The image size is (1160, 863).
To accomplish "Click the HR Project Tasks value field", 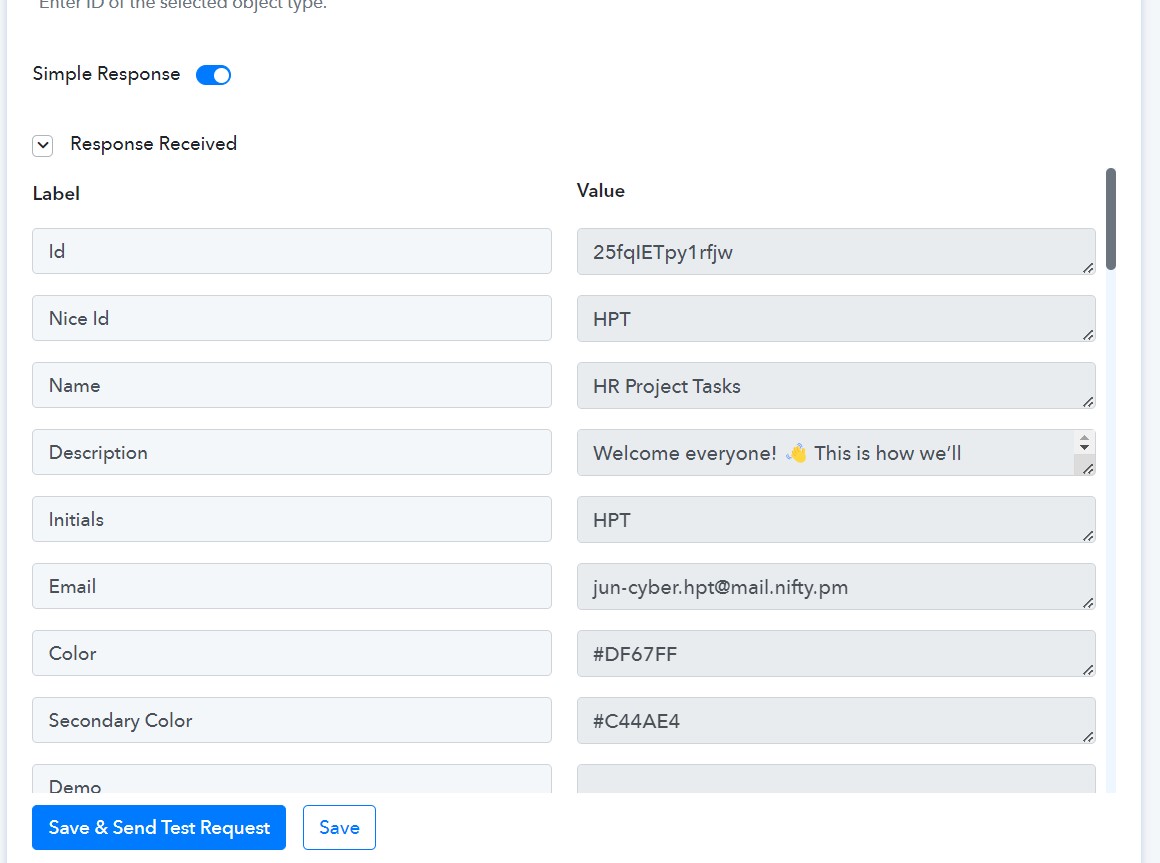I will 836,385.
